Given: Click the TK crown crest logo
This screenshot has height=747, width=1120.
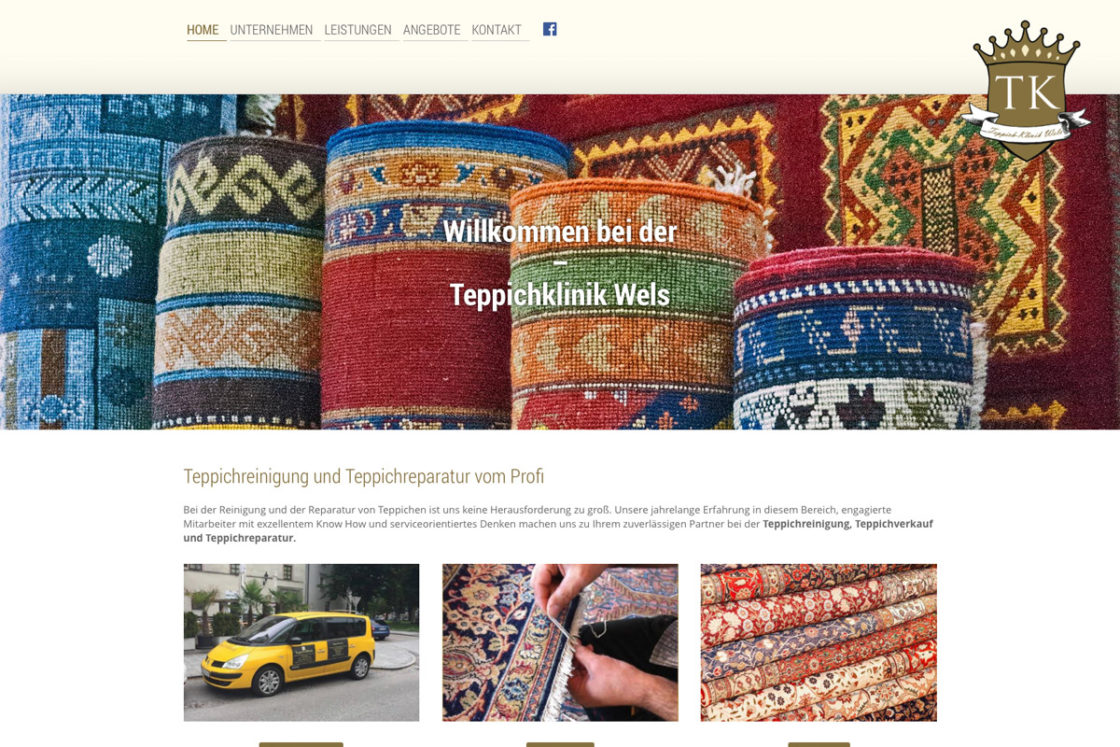Looking at the screenshot, I should [x=1026, y=90].
